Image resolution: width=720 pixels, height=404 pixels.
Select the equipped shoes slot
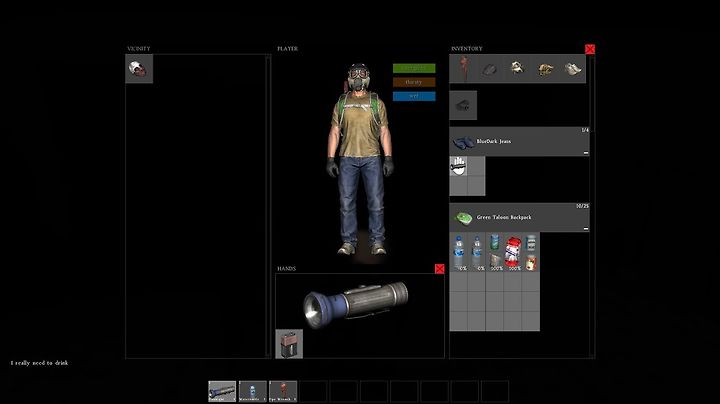pos(573,69)
